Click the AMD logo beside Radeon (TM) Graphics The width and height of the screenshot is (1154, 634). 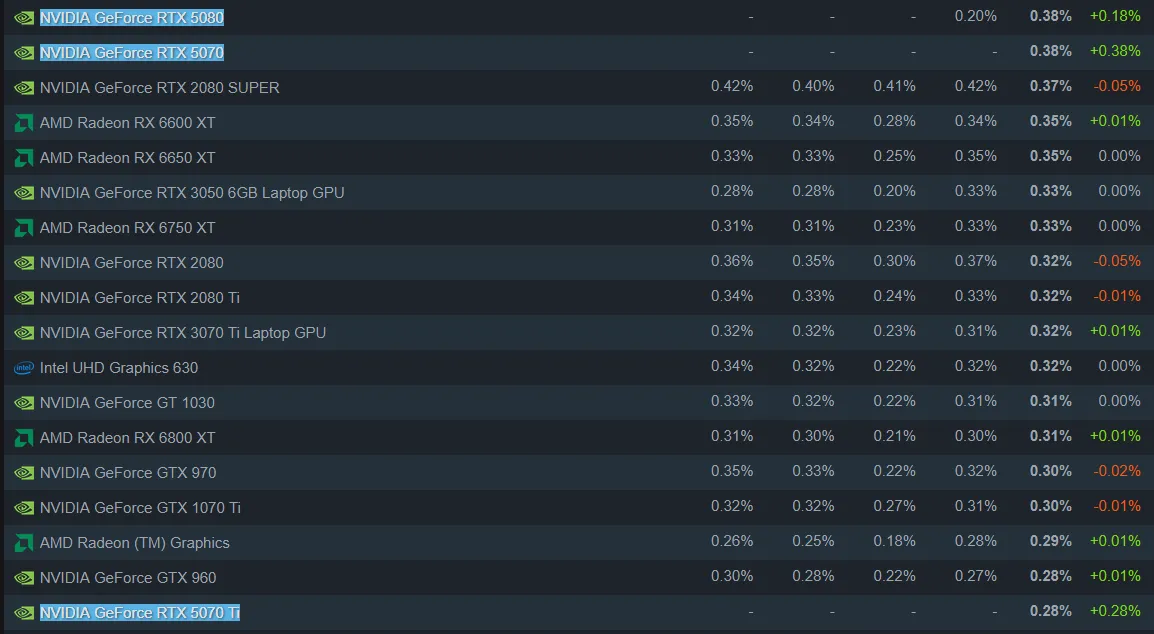pos(24,543)
